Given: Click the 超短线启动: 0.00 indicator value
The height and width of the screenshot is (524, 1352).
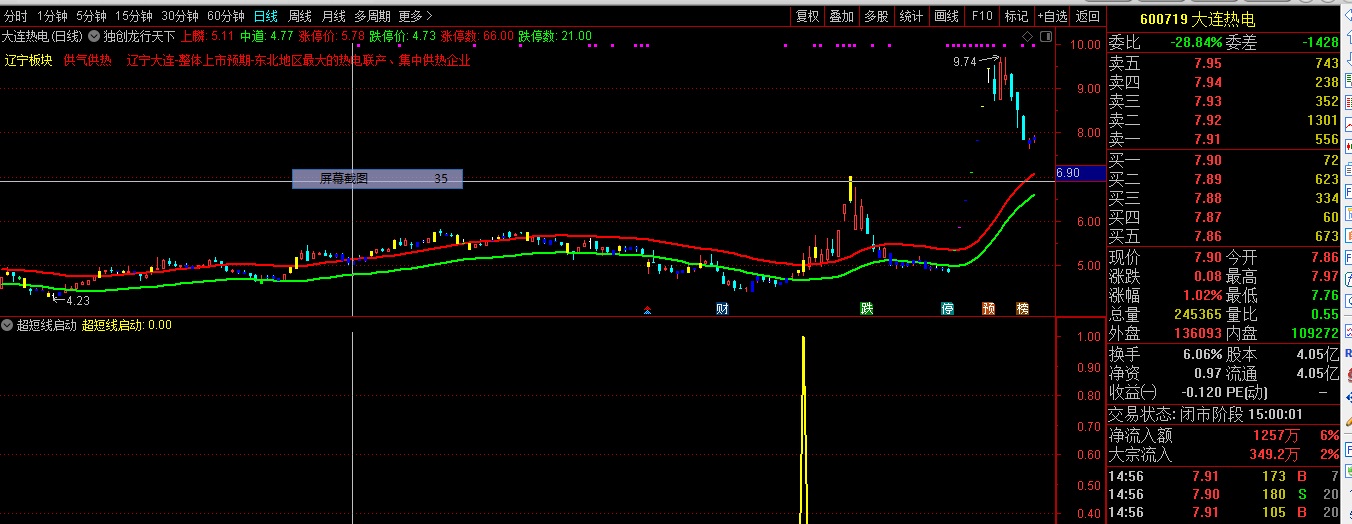Looking at the screenshot, I should click(x=126, y=325).
